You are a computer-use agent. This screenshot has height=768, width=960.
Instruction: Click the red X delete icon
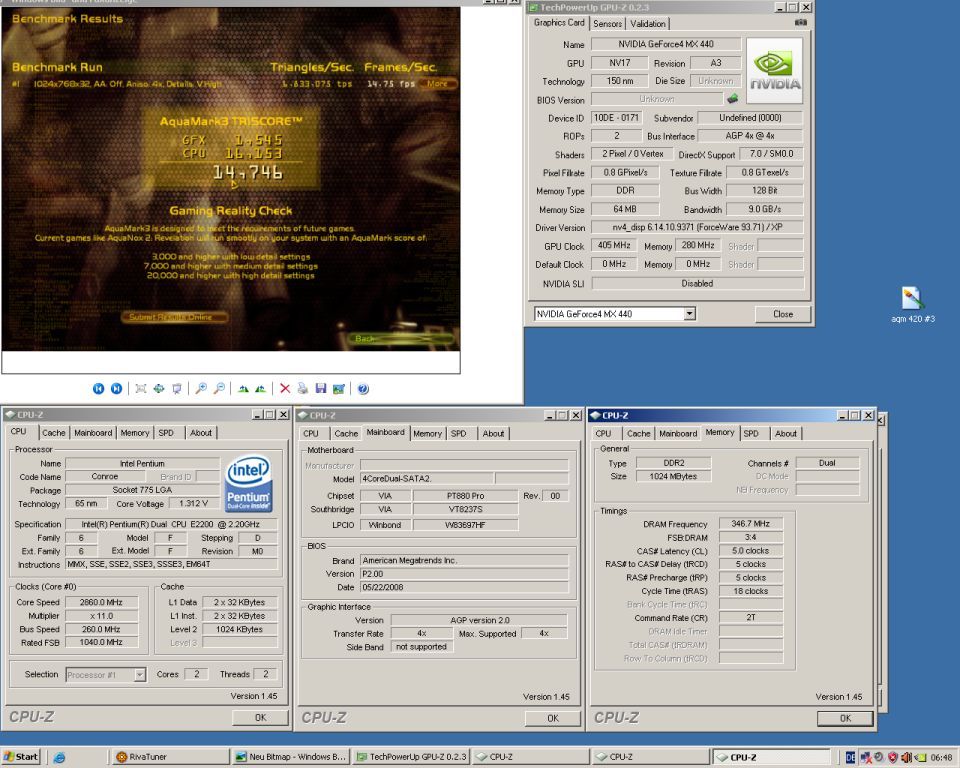click(285, 388)
